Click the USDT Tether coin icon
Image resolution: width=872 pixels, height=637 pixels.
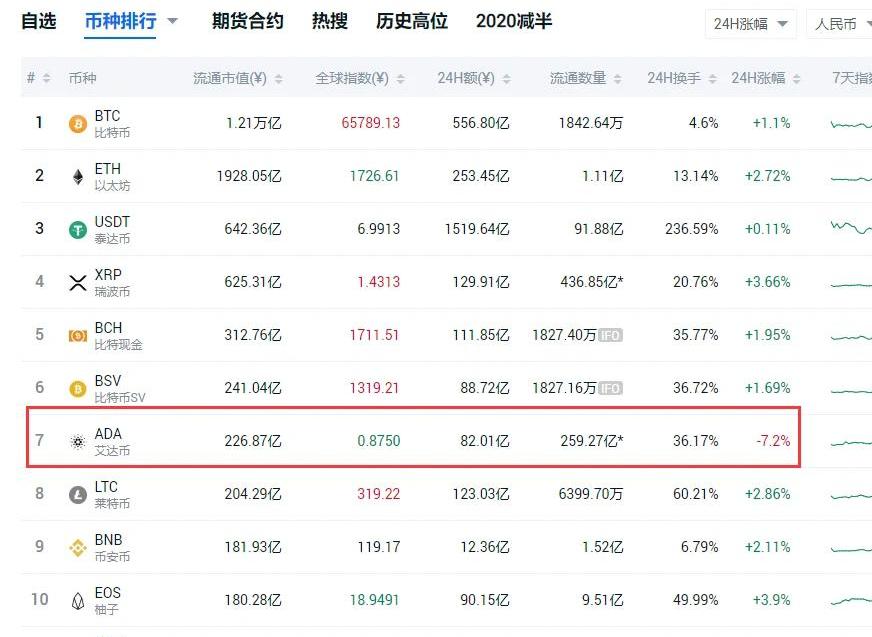[x=78, y=229]
